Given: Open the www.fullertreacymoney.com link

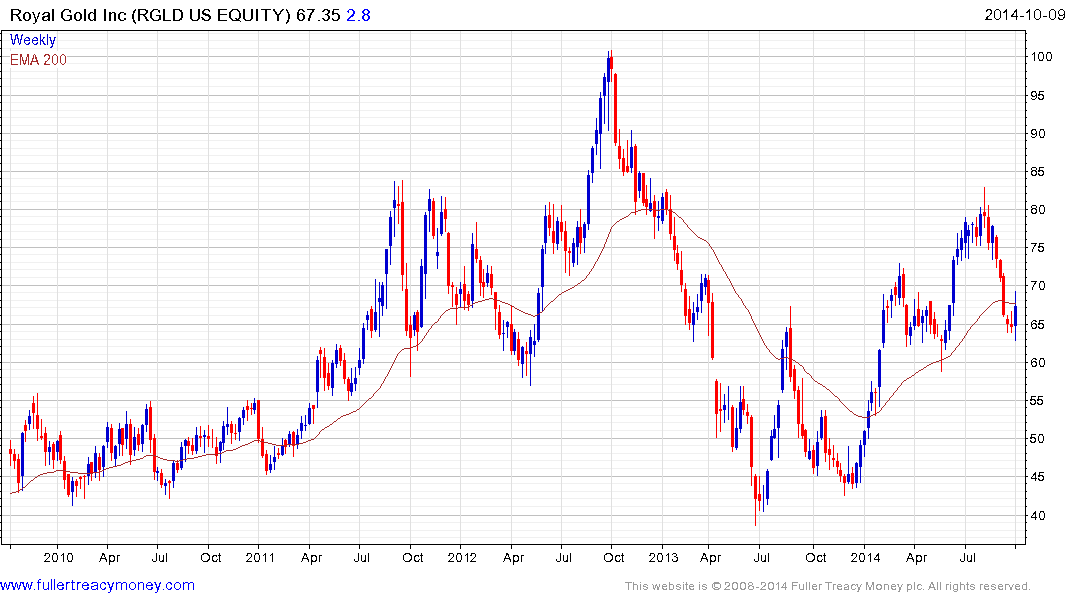Looking at the screenshot, I should [97, 585].
